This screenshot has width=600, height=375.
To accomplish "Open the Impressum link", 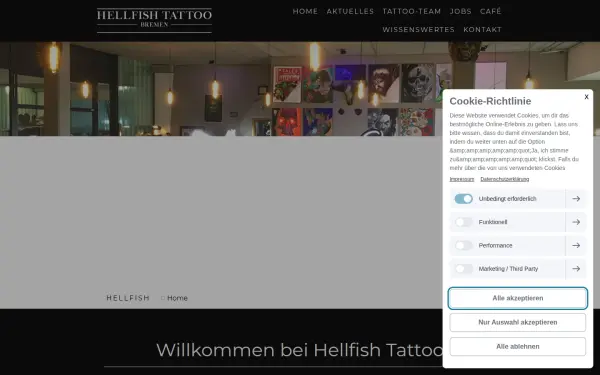I will 461,179.
